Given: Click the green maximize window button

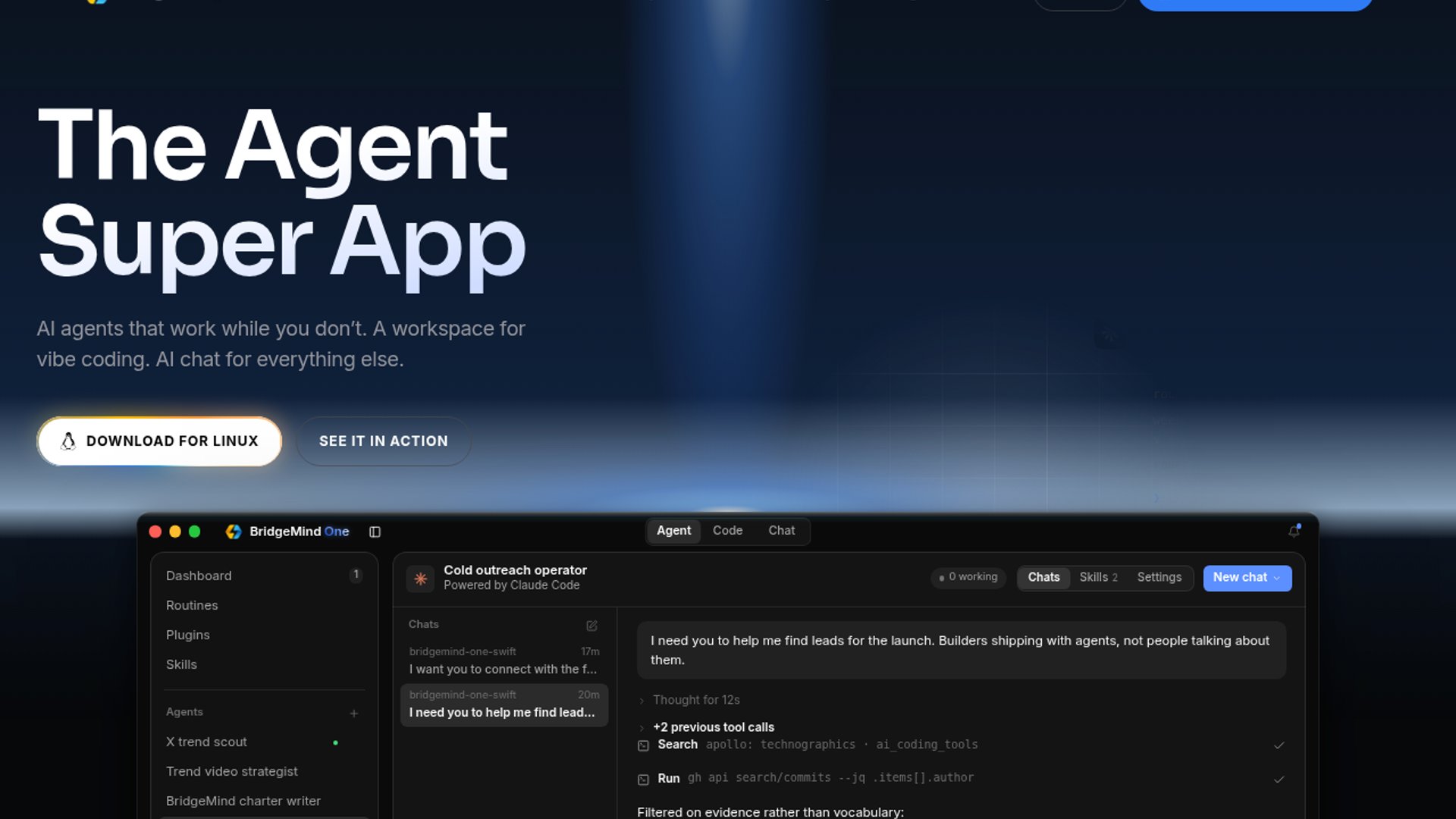Looking at the screenshot, I should pyautogui.click(x=195, y=532).
